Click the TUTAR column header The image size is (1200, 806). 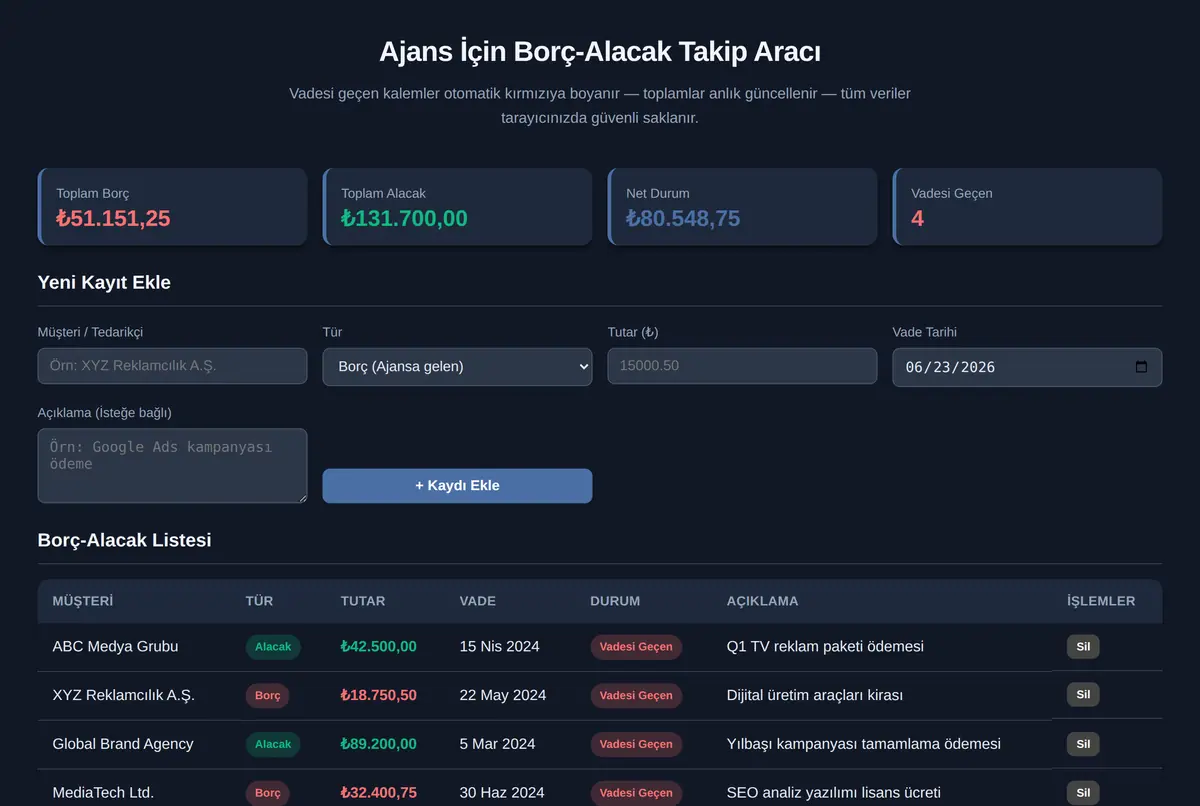pos(363,601)
